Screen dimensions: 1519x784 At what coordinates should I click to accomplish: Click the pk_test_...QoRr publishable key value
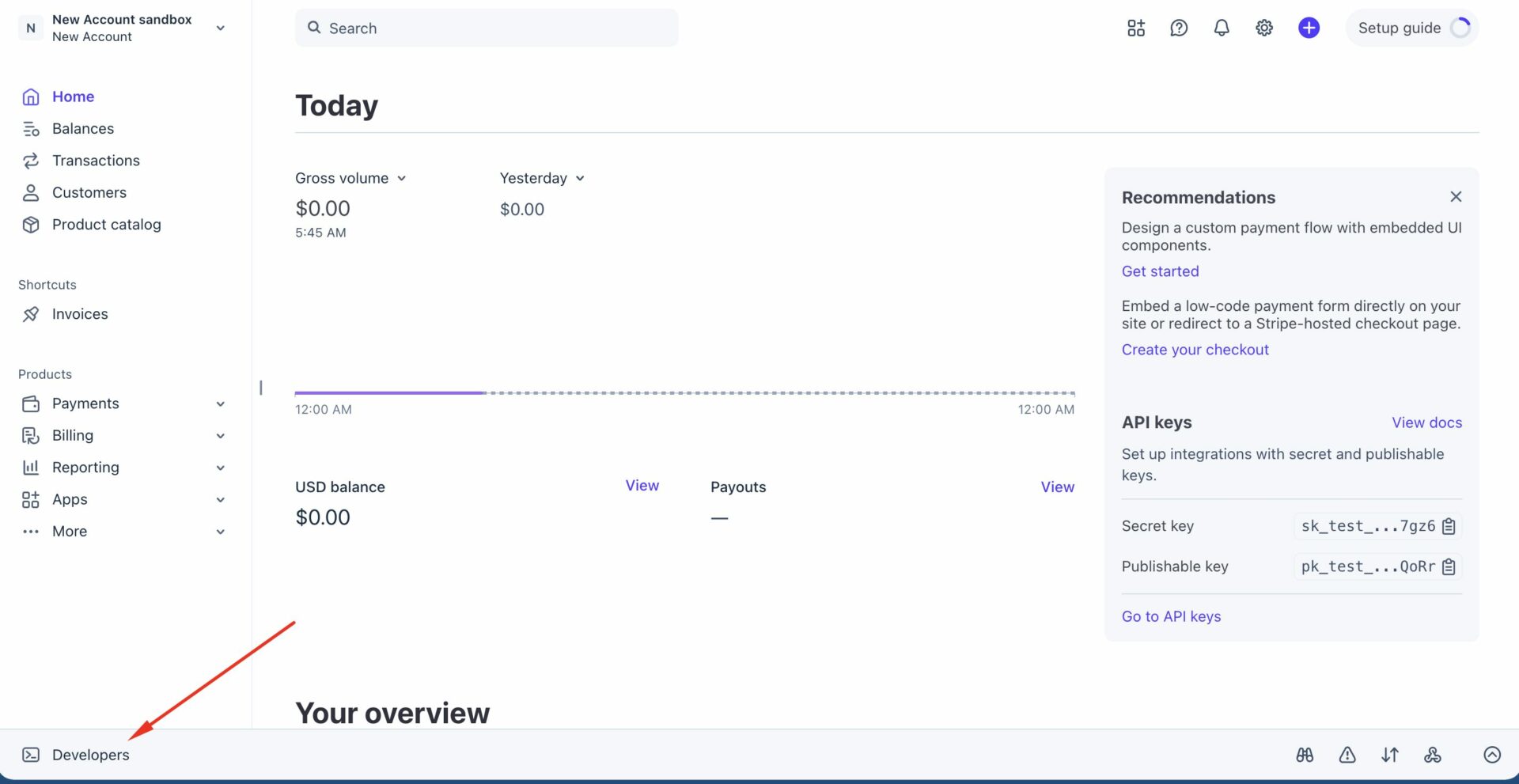click(x=1368, y=566)
